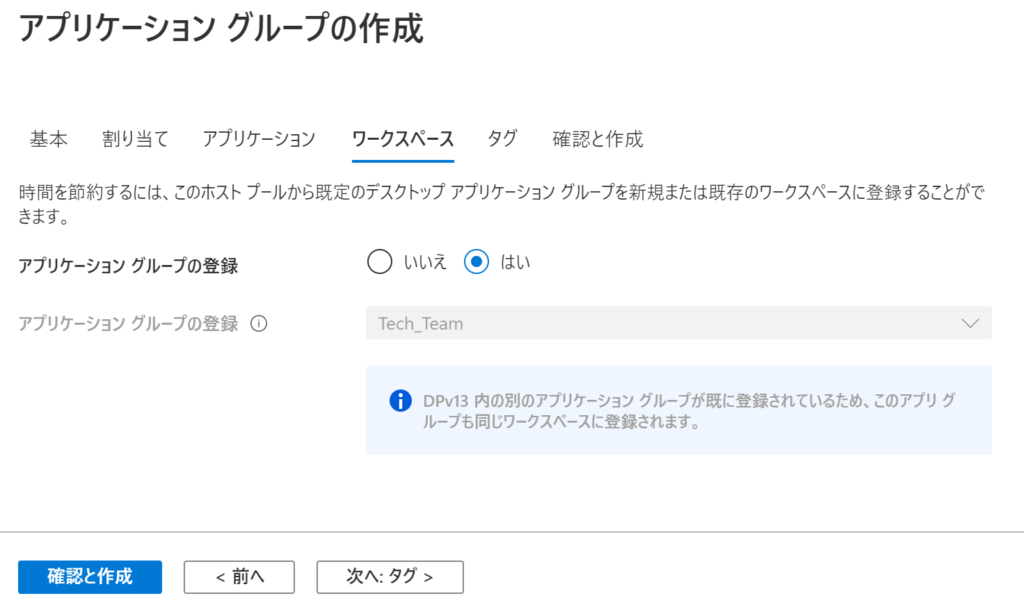Click the blue information icon in the notice box

tap(400, 400)
